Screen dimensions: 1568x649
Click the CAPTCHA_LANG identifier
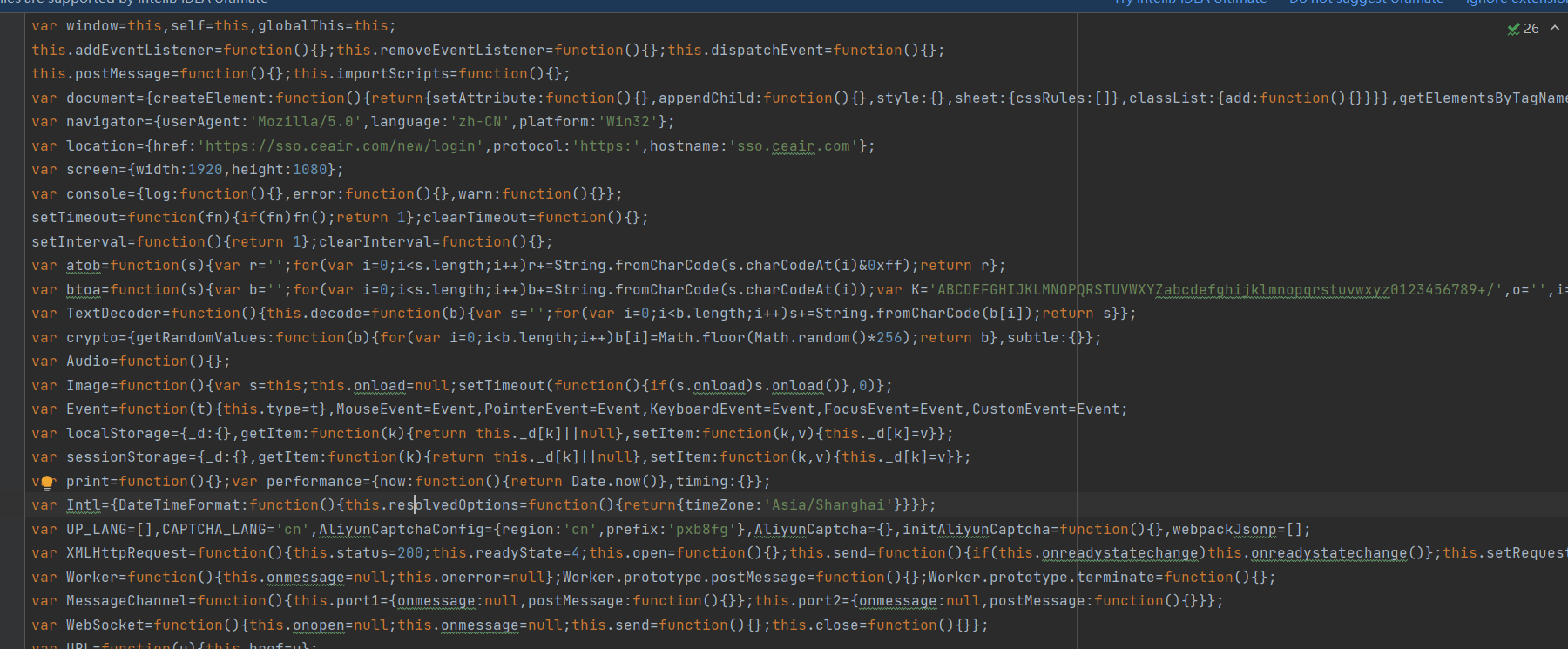click(214, 530)
